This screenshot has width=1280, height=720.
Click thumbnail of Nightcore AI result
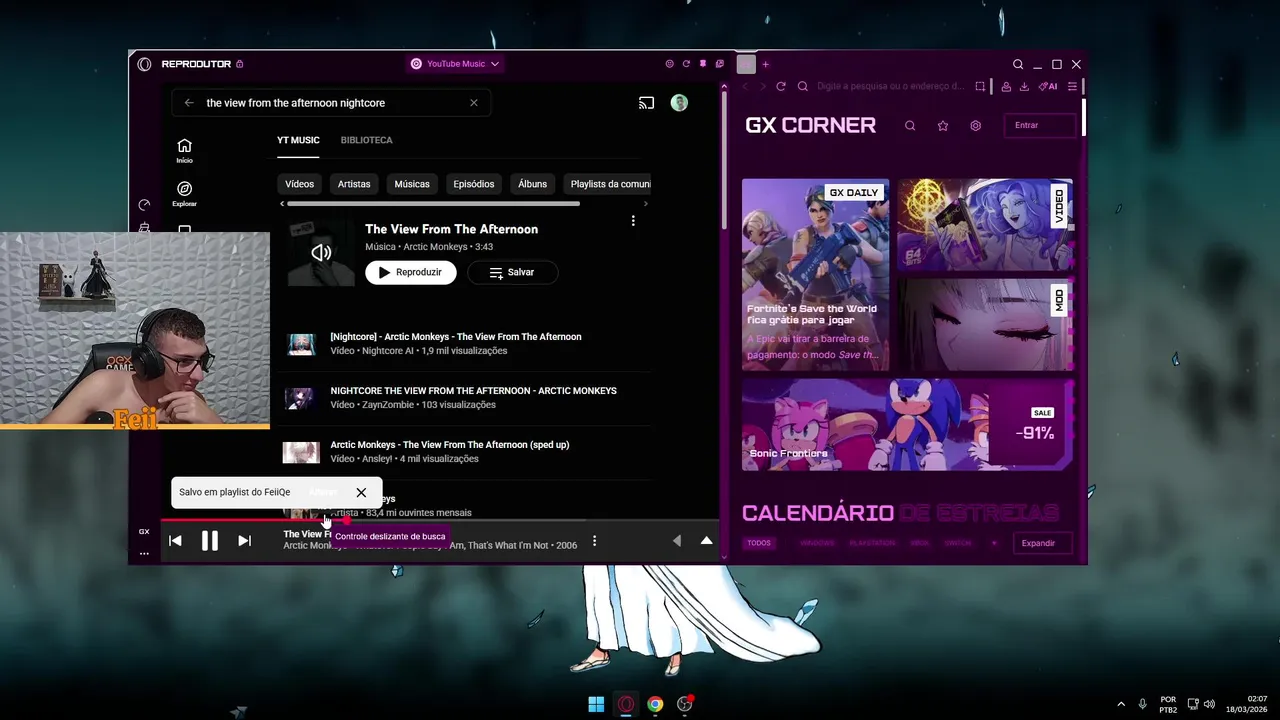click(x=301, y=344)
